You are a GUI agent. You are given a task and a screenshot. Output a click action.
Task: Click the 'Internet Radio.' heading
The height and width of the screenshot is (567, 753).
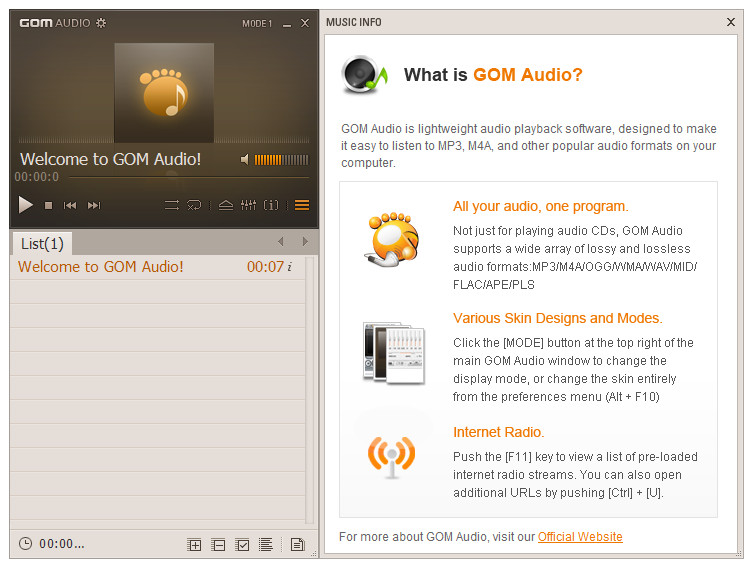[498, 432]
